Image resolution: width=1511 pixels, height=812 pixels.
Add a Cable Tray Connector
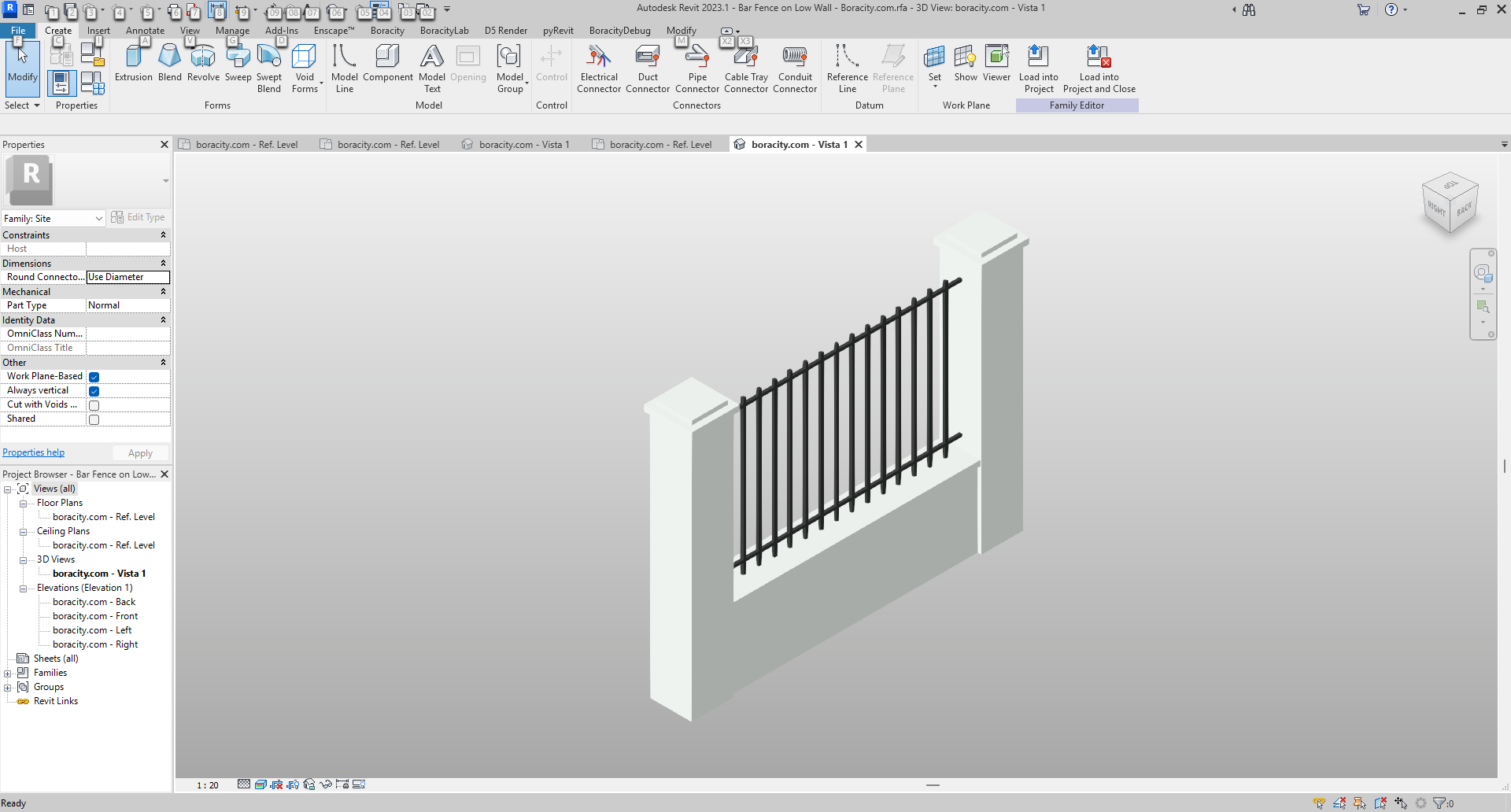(746, 68)
